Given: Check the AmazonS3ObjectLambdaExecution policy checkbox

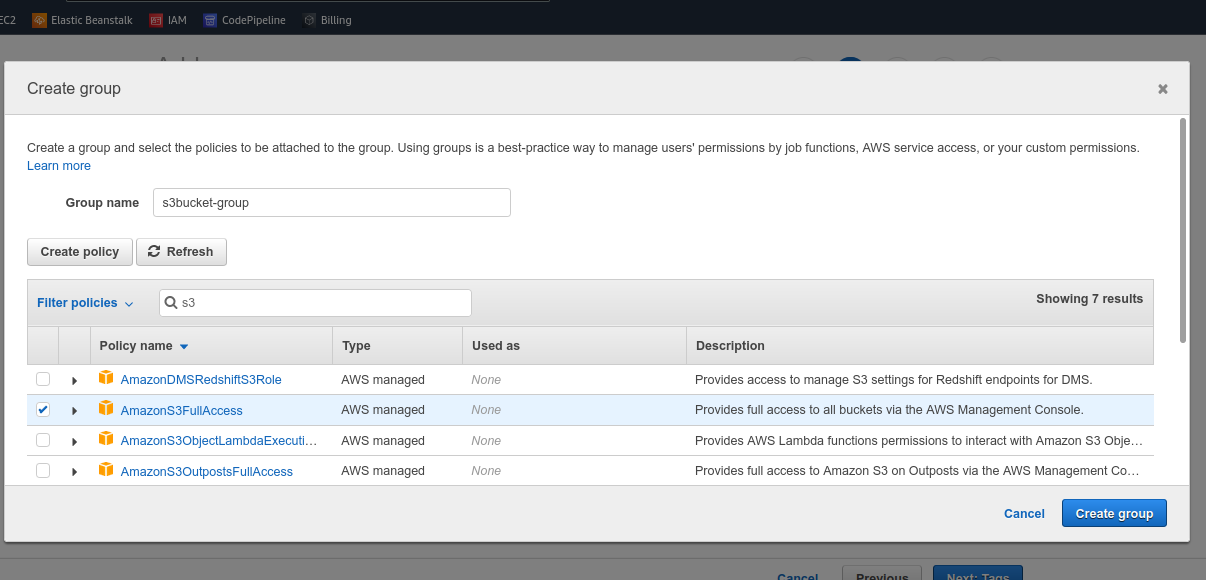Looking at the screenshot, I should point(43,440).
